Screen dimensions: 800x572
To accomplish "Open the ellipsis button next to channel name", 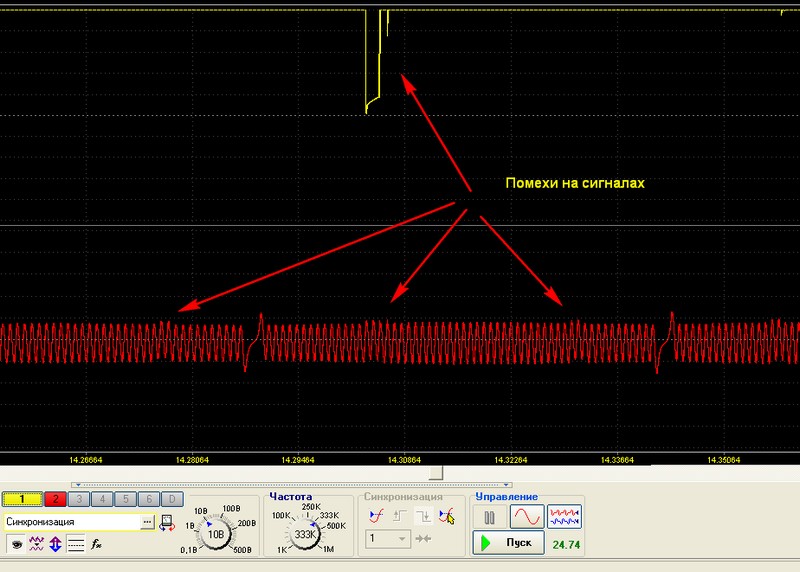I will coord(147,522).
